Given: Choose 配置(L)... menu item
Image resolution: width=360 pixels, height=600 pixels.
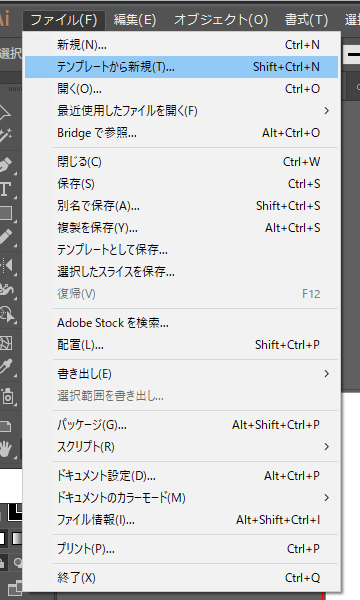Looking at the screenshot, I should click(x=181, y=345).
